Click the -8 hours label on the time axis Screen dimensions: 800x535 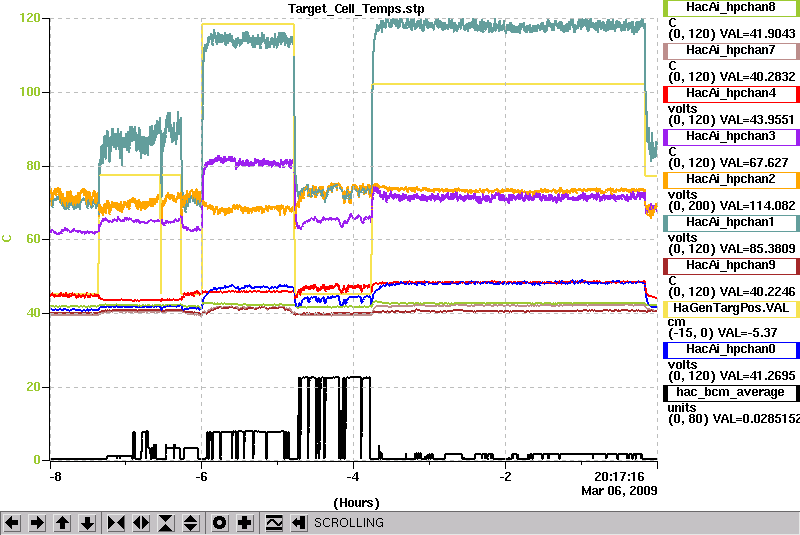pos(55,477)
